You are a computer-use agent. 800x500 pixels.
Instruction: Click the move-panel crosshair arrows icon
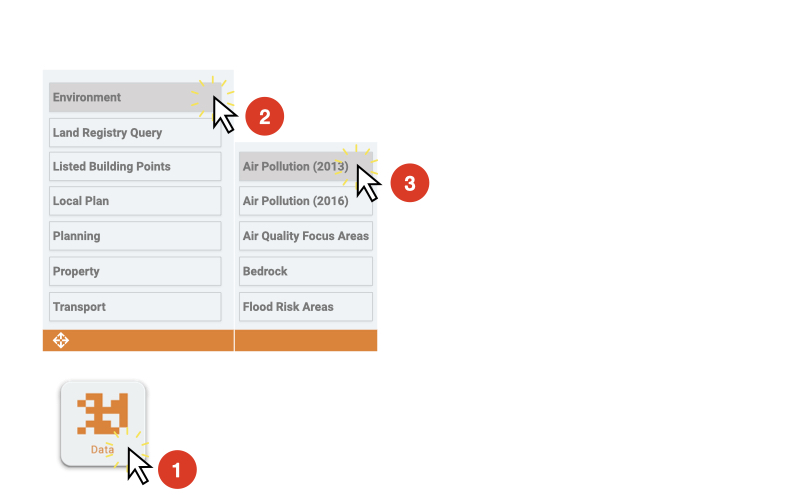click(61, 340)
